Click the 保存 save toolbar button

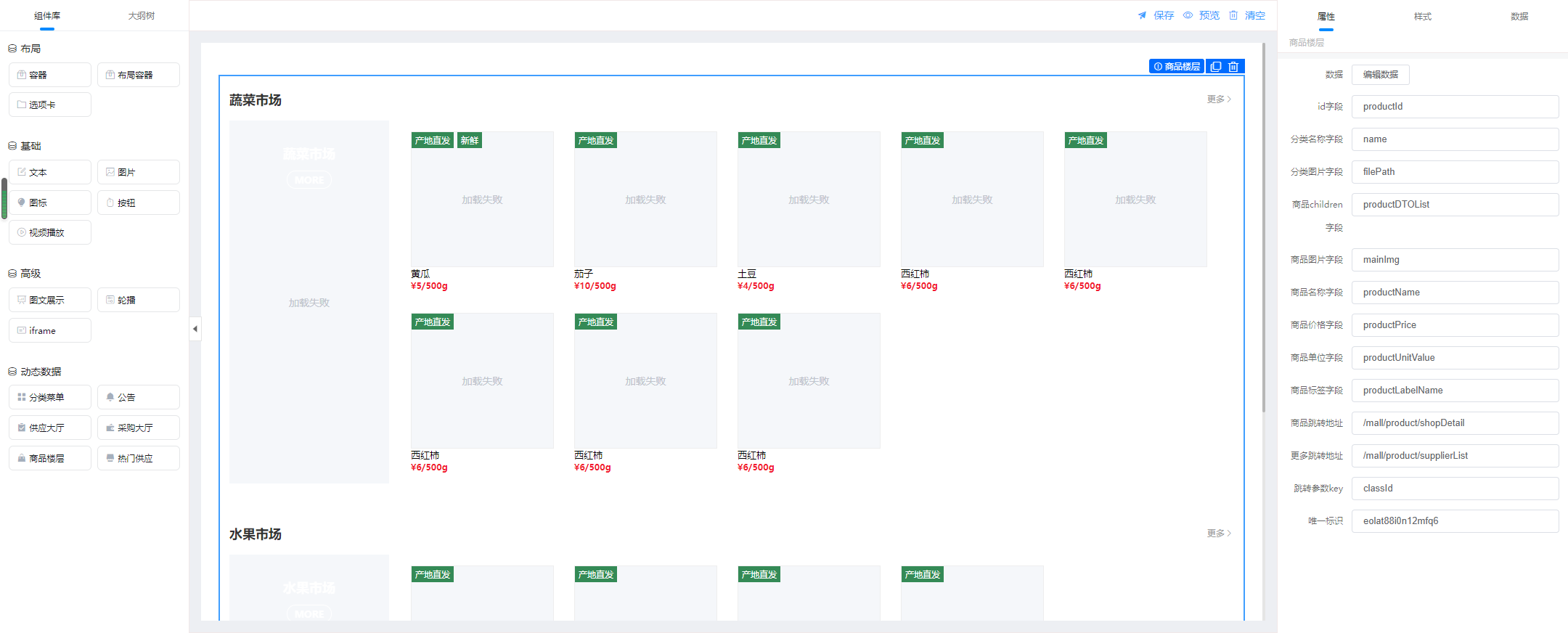click(1156, 15)
